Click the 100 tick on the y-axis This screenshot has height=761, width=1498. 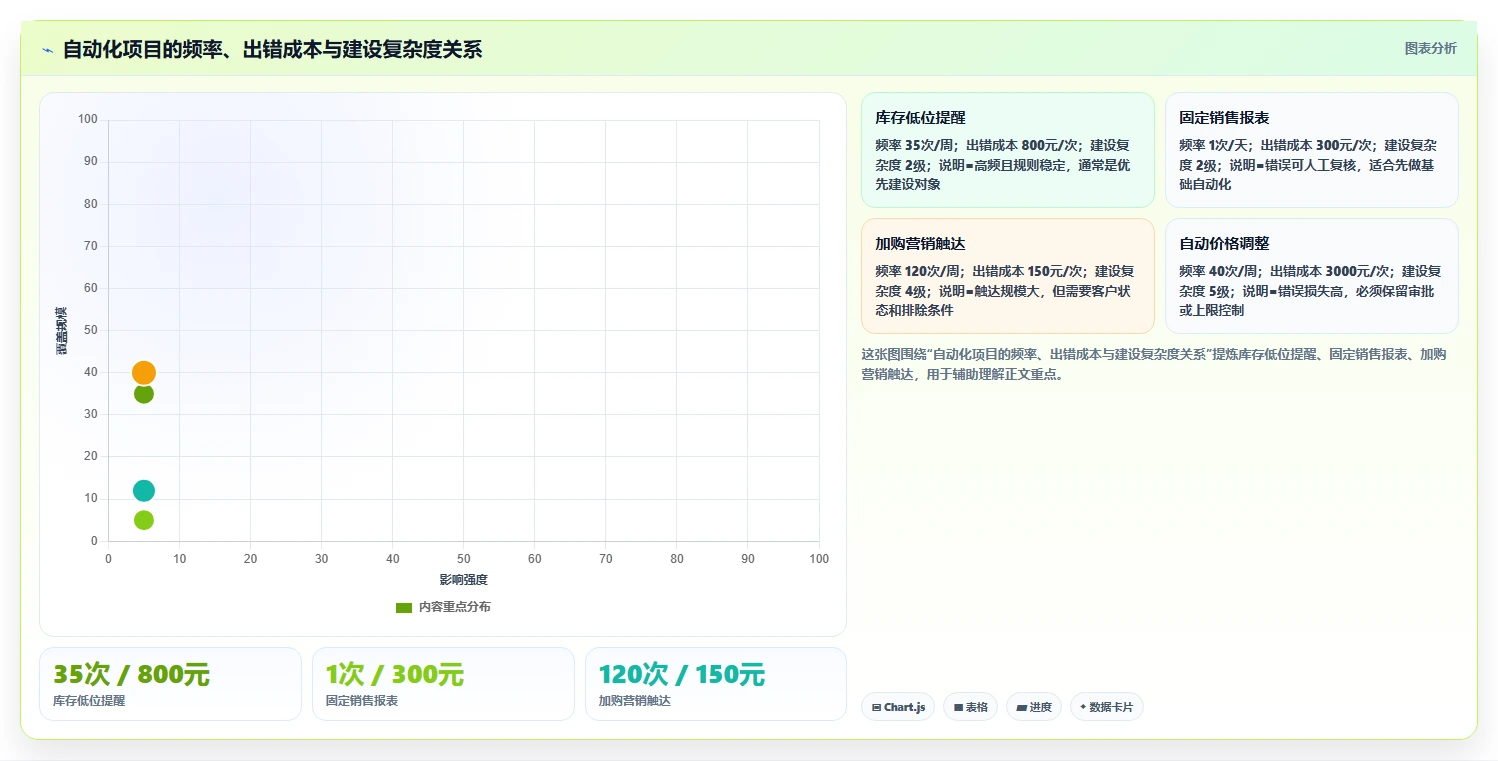pyautogui.click(x=88, y=120)
